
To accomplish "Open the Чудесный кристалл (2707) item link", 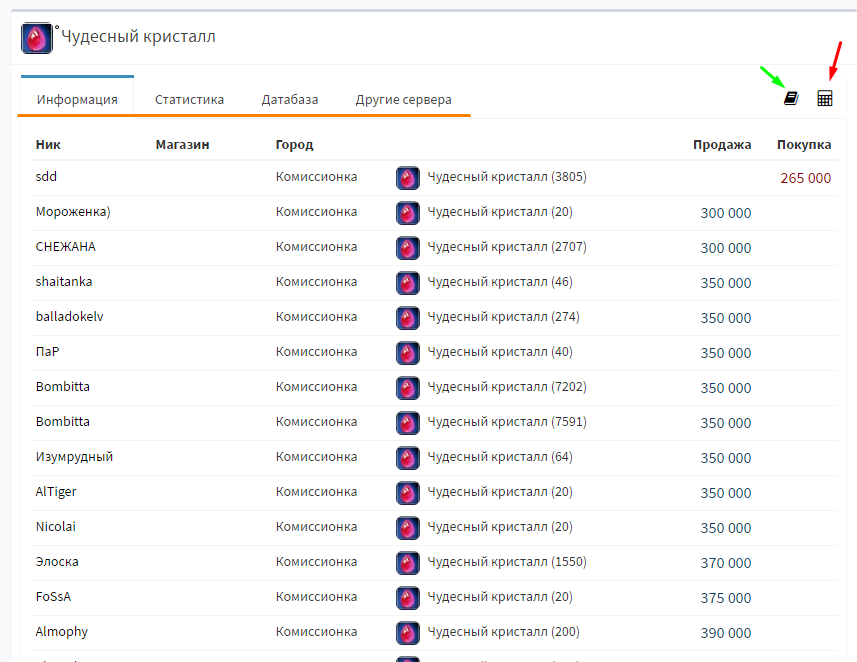I will tap(507, 247).
